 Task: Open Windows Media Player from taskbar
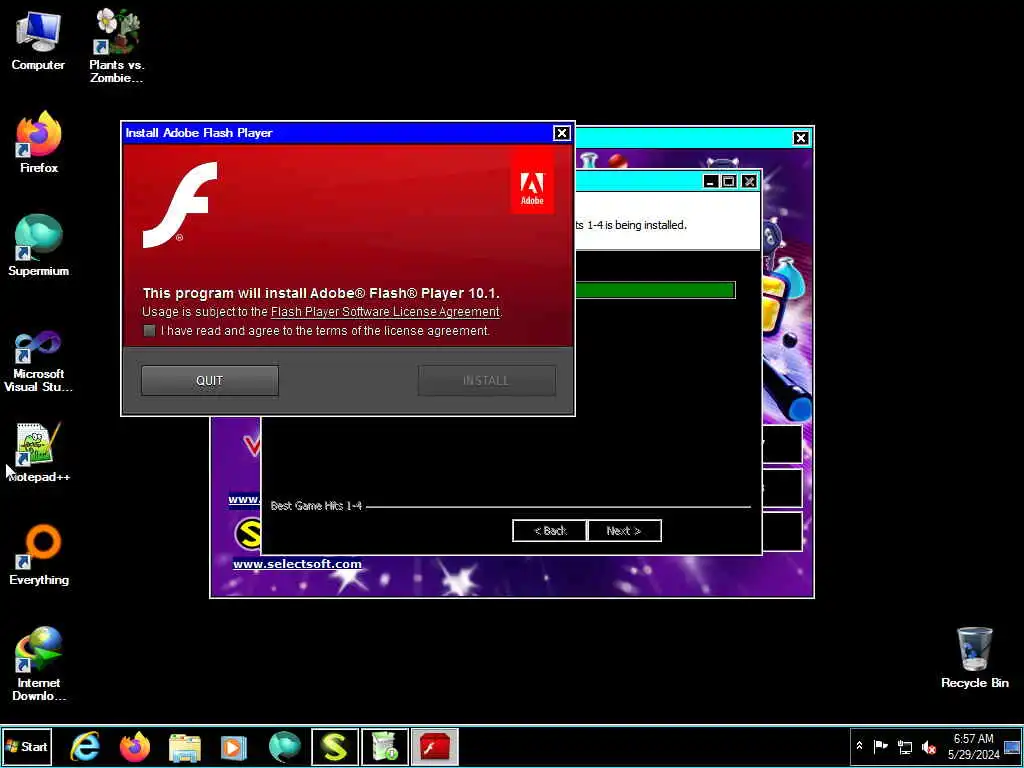pyautogui.click(x=234, y=747)
